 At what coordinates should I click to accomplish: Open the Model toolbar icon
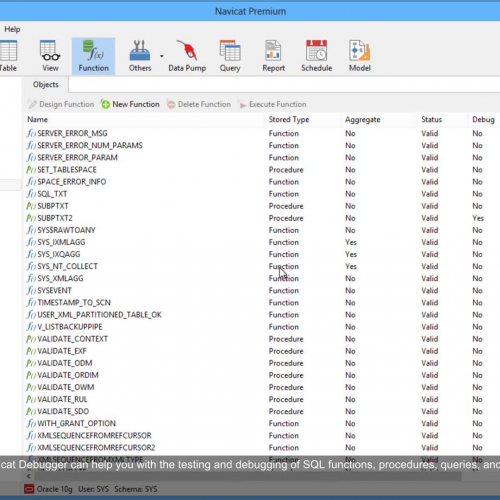coord(360,56)
